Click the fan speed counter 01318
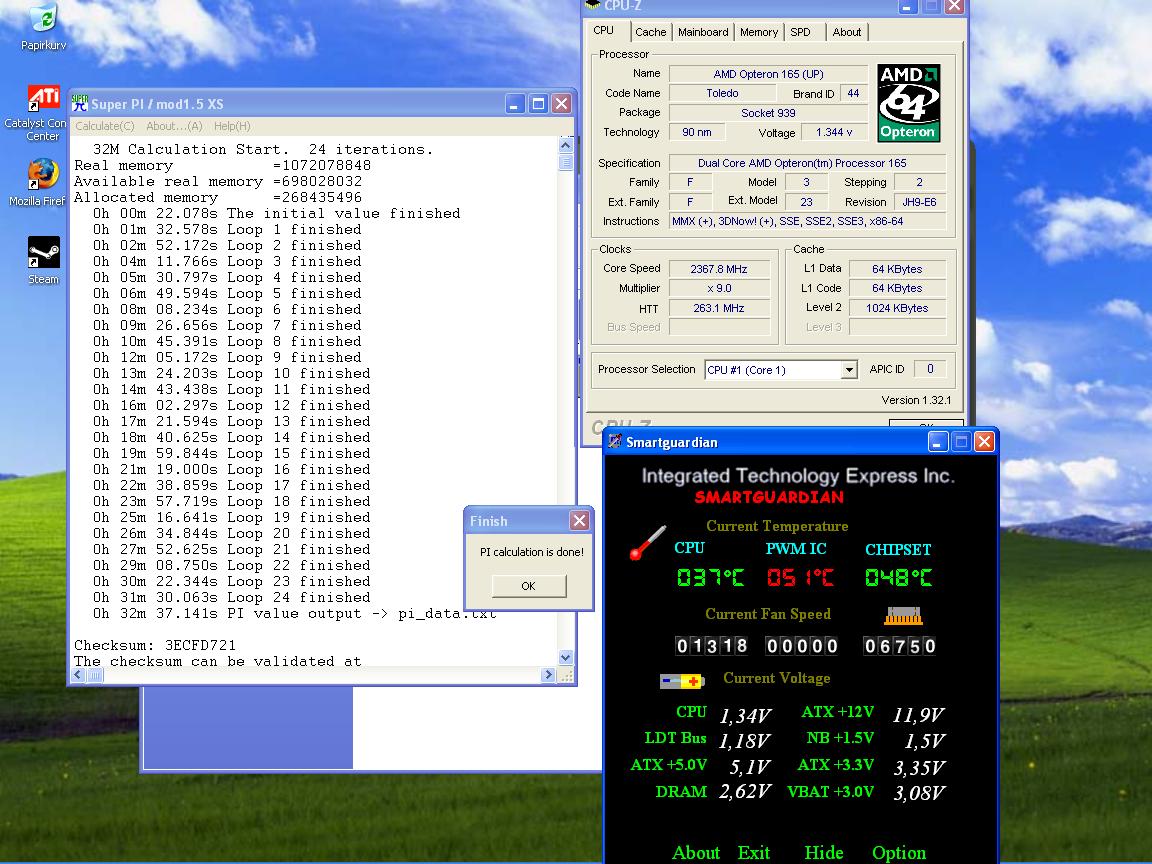This screenshot has height=864, width=1152. [x=711, y=646]
